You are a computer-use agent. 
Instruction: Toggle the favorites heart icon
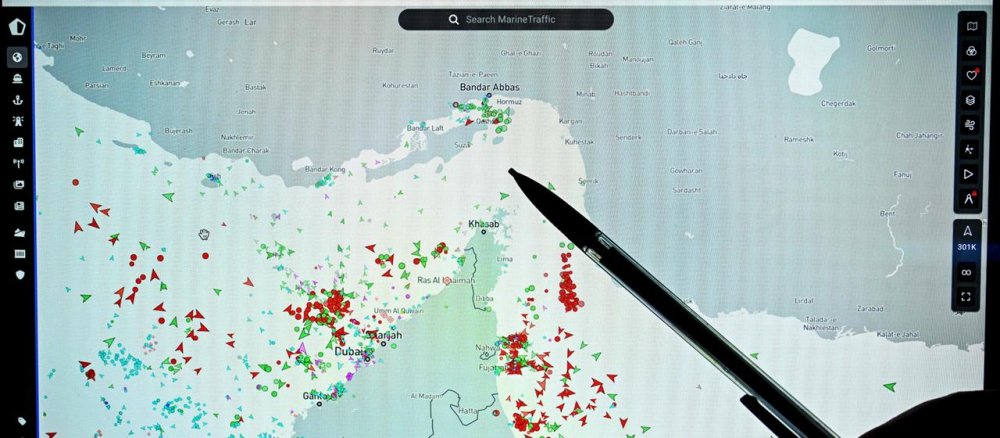coord(968,75)
